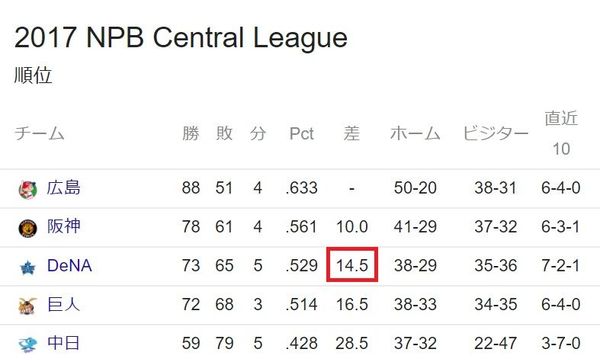Click the 順位 standings subtitle
This screenshot has width=600, height=362.
click(x=33, y=75)
